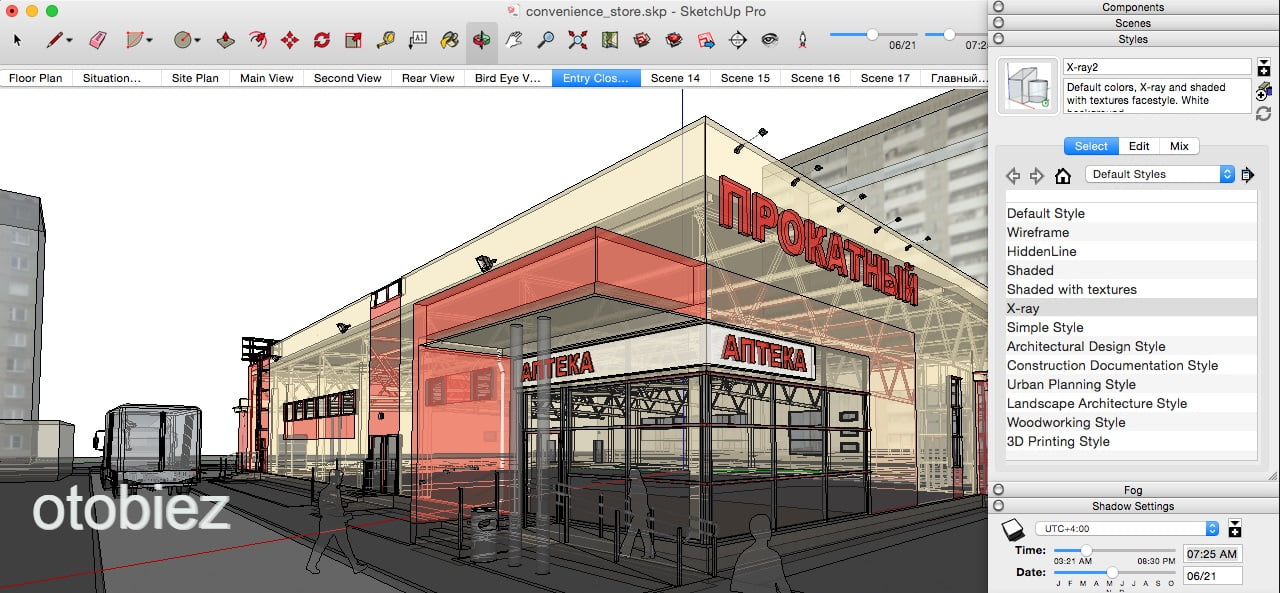Image resolution: width=1280 pixels, height=593 pixels.
Task: Select the Position Camera tool
Action: pos(738,40)
